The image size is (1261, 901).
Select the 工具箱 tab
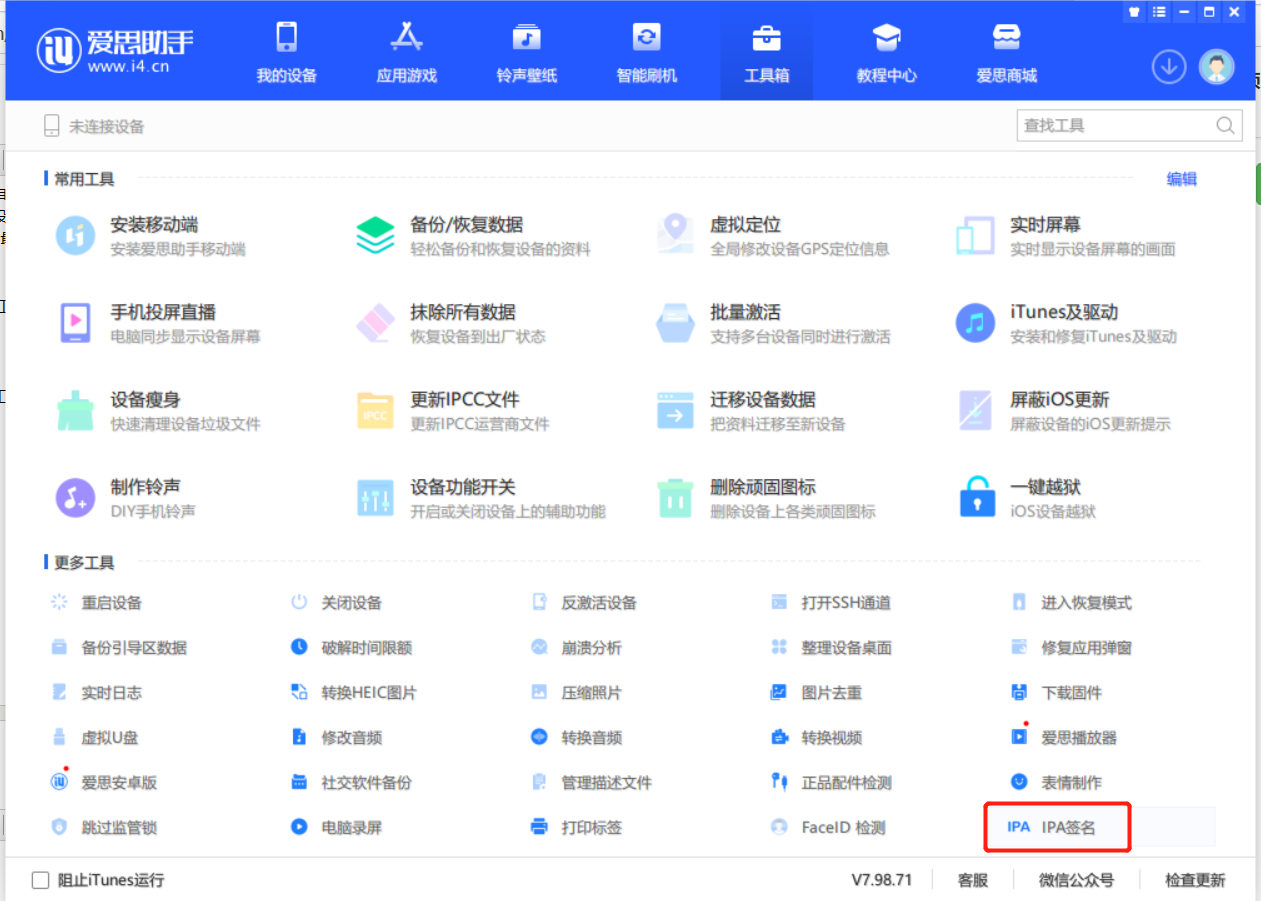[767, 53]
